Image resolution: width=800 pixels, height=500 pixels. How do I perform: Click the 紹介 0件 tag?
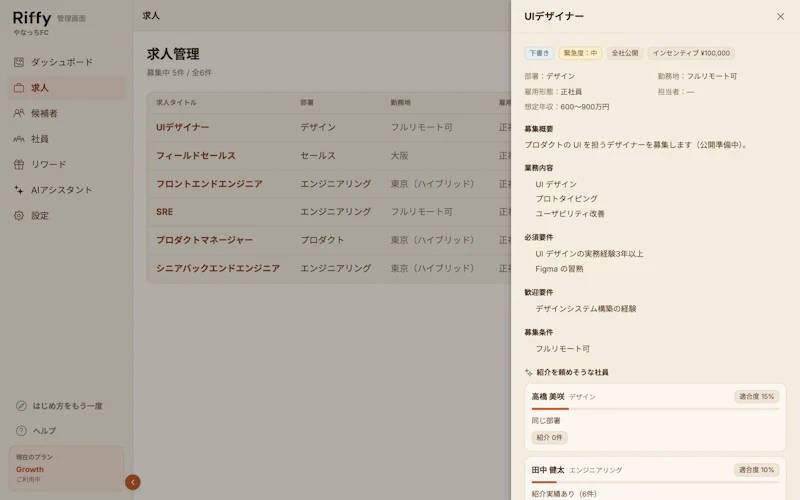[549, 437]
